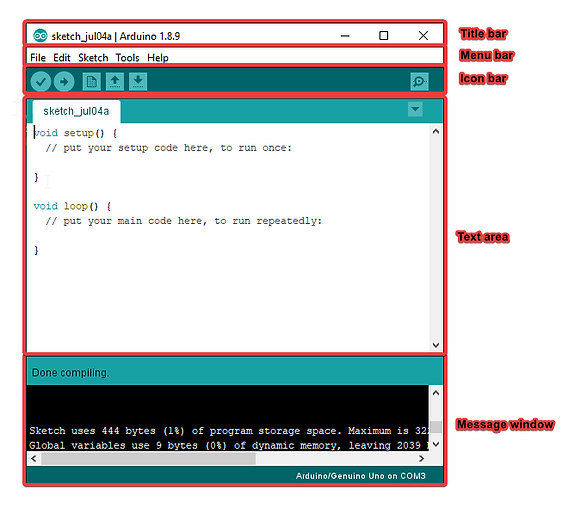Click the 'Done compiling.' status message
Image resolution: width=562 pixels, height=509 pixels.
tap(70, 373)
